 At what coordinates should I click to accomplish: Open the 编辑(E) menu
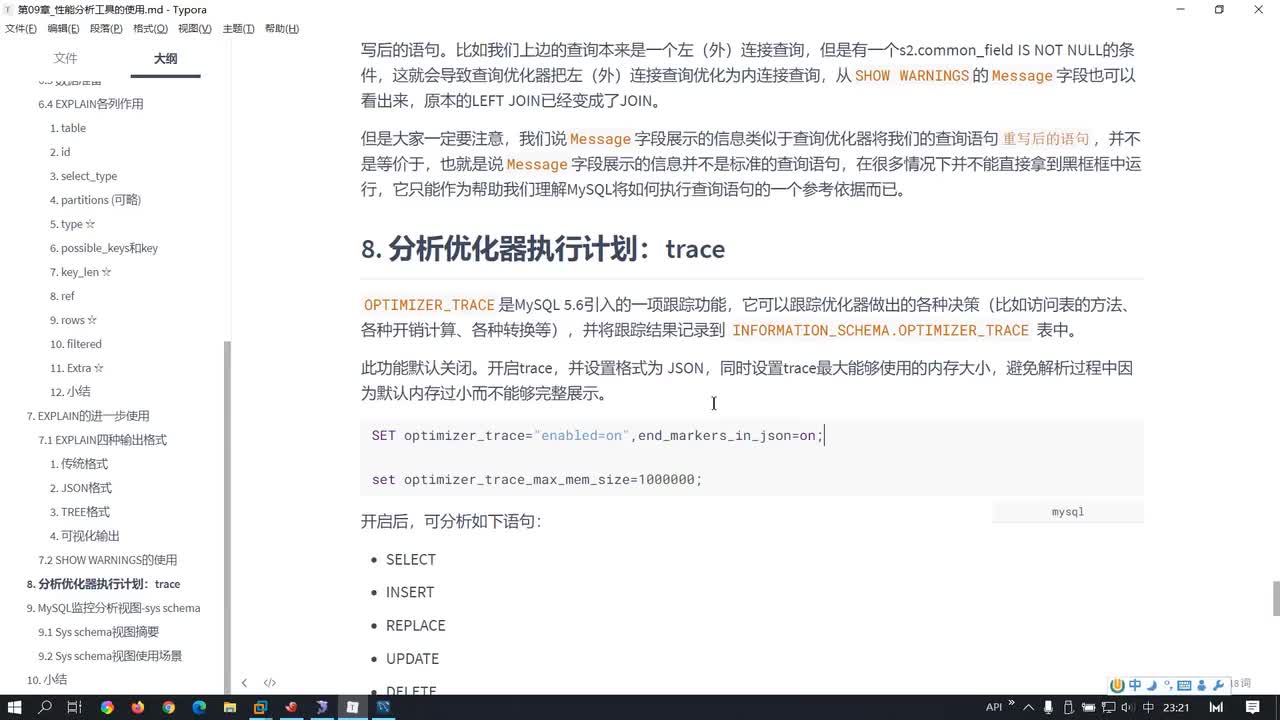pyautogui.click(x=64, y=28)
